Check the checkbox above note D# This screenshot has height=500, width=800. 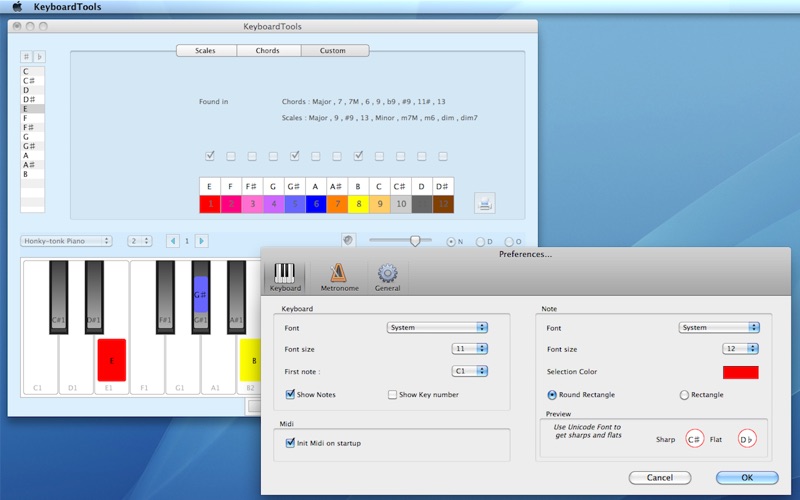point(443,156)
